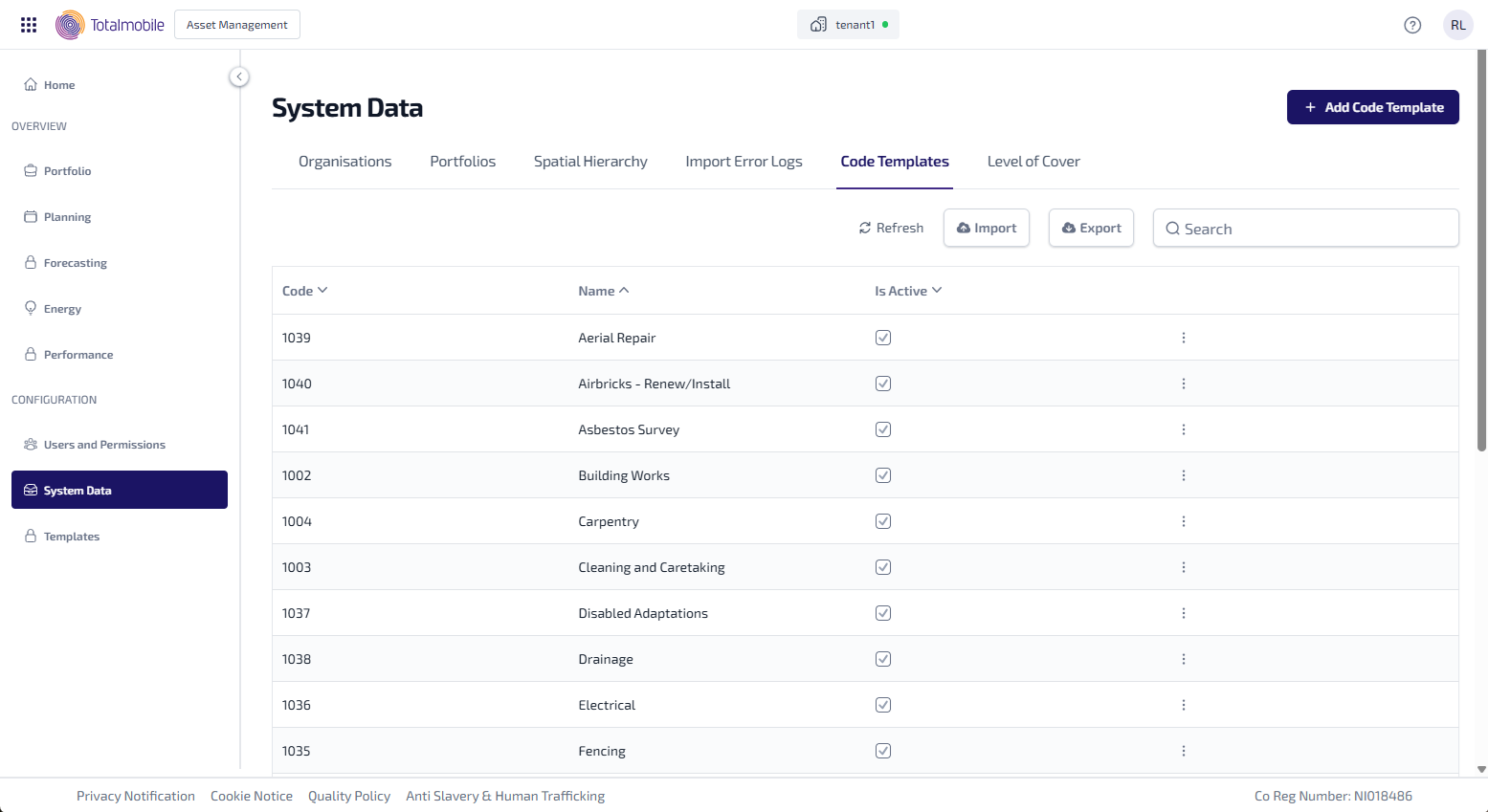Click the Refresh icon button
The height and width of the screenshot is (812, 1488).
coord(891,228)
